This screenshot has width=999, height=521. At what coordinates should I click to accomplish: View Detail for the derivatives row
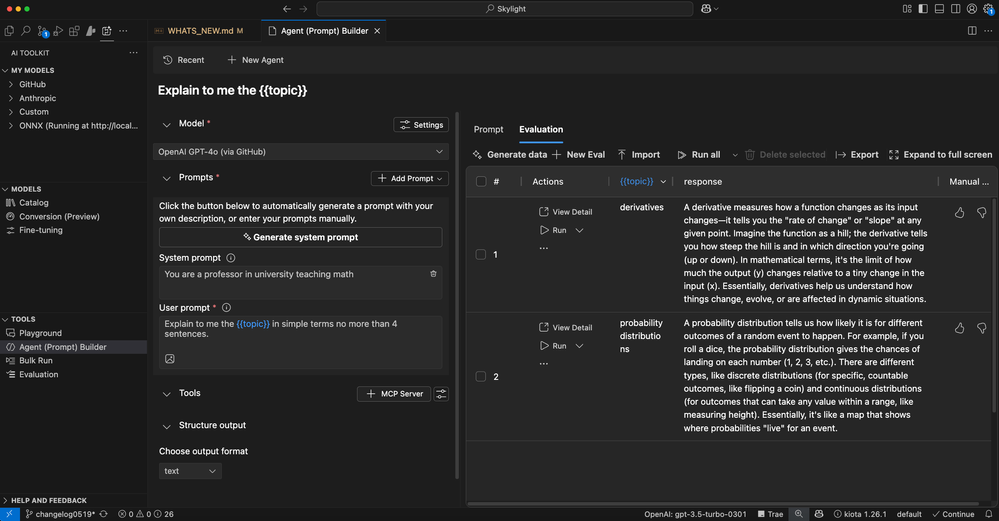tap(565, 212)
